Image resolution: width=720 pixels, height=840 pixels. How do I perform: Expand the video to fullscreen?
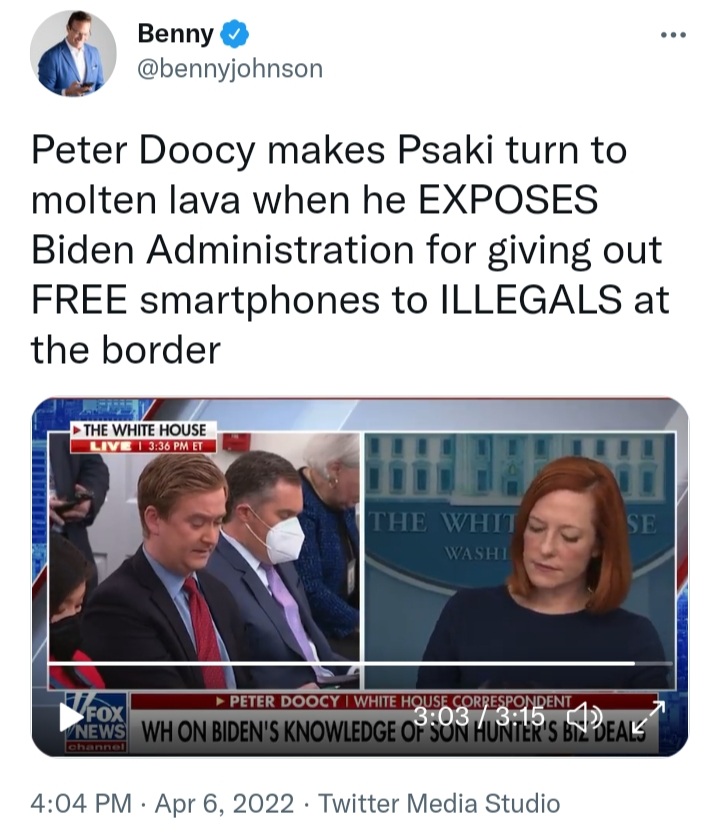648,717
